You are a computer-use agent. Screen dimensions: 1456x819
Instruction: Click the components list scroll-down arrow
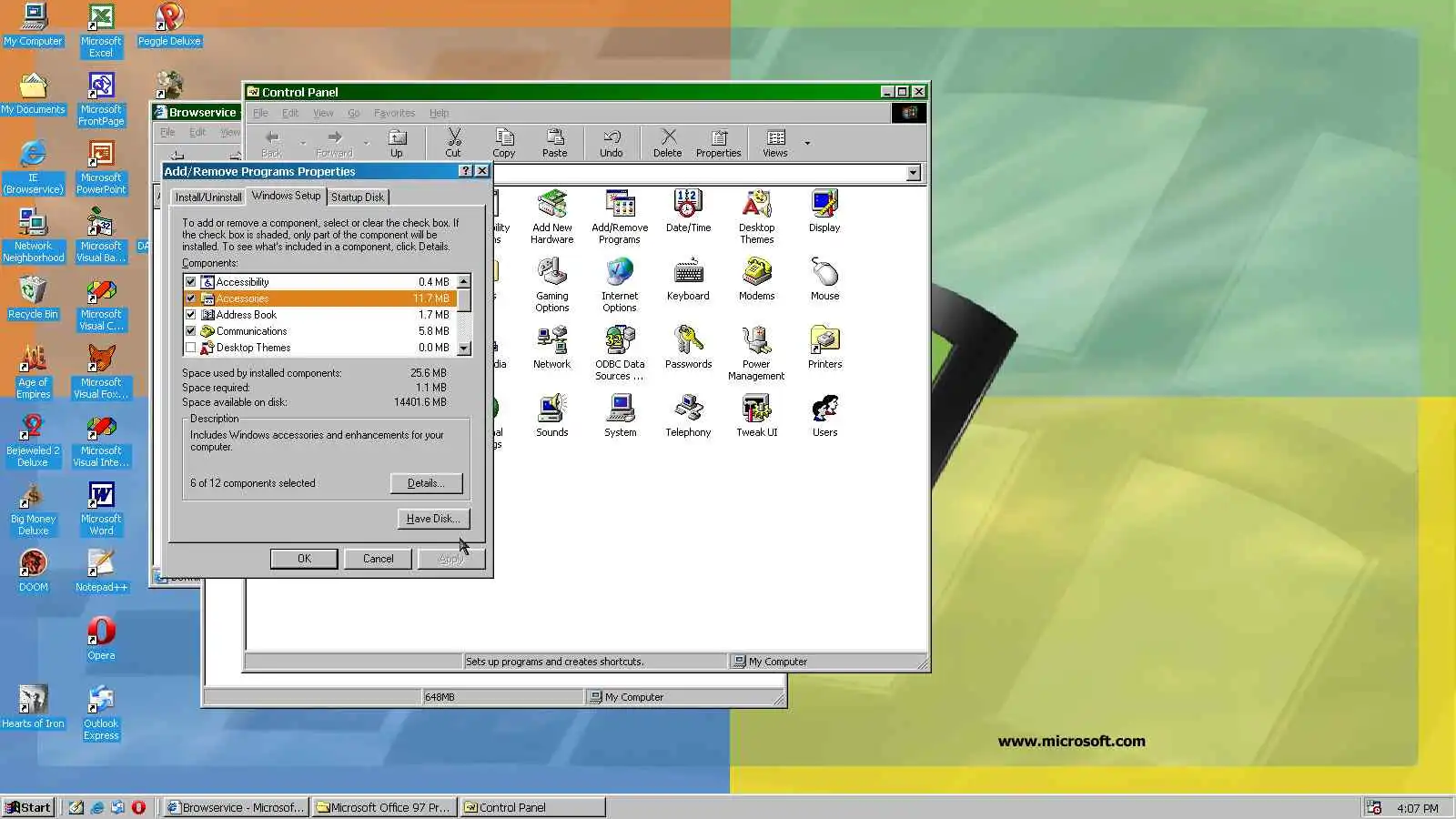pyautogui.click(x=464, y=349)
